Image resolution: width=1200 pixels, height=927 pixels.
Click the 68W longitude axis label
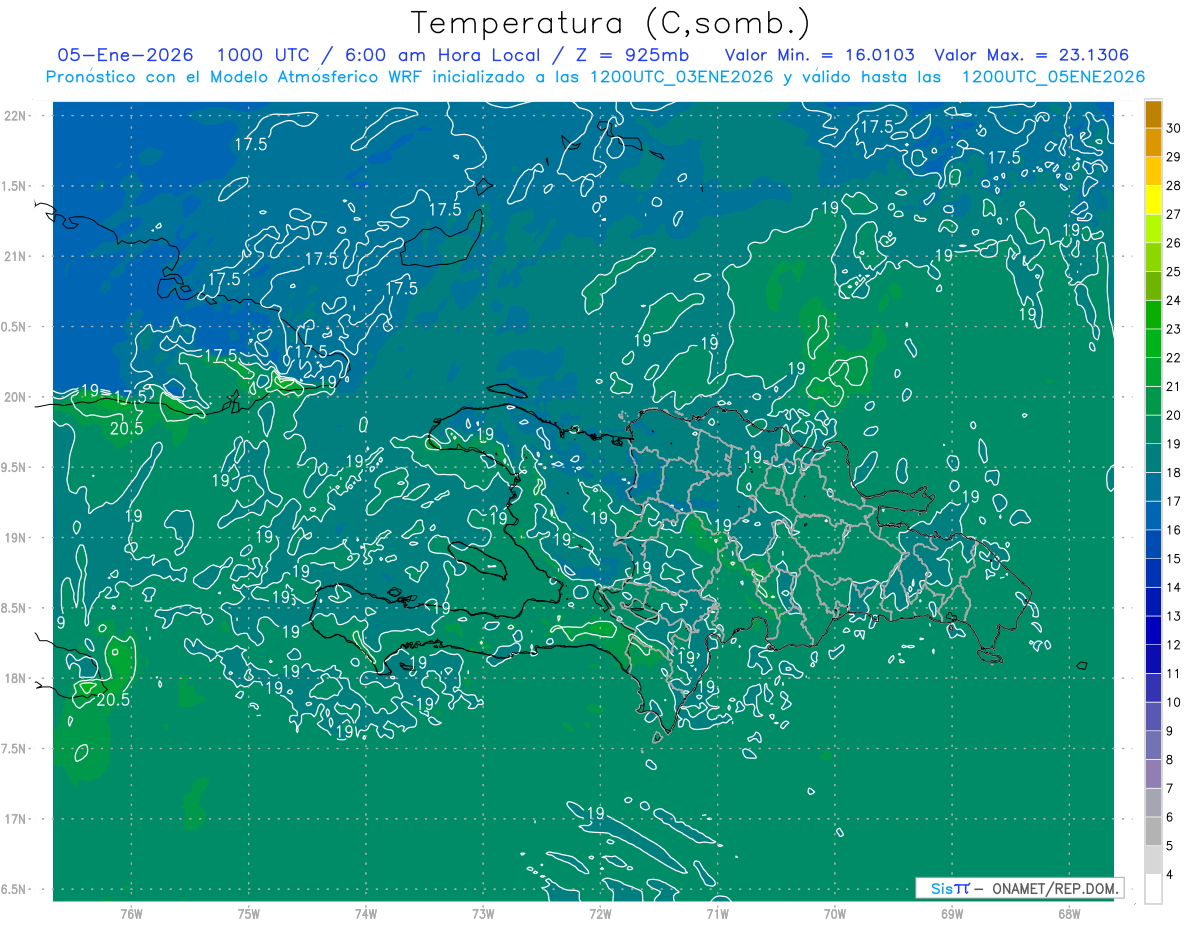click(x=1069, y=914)
